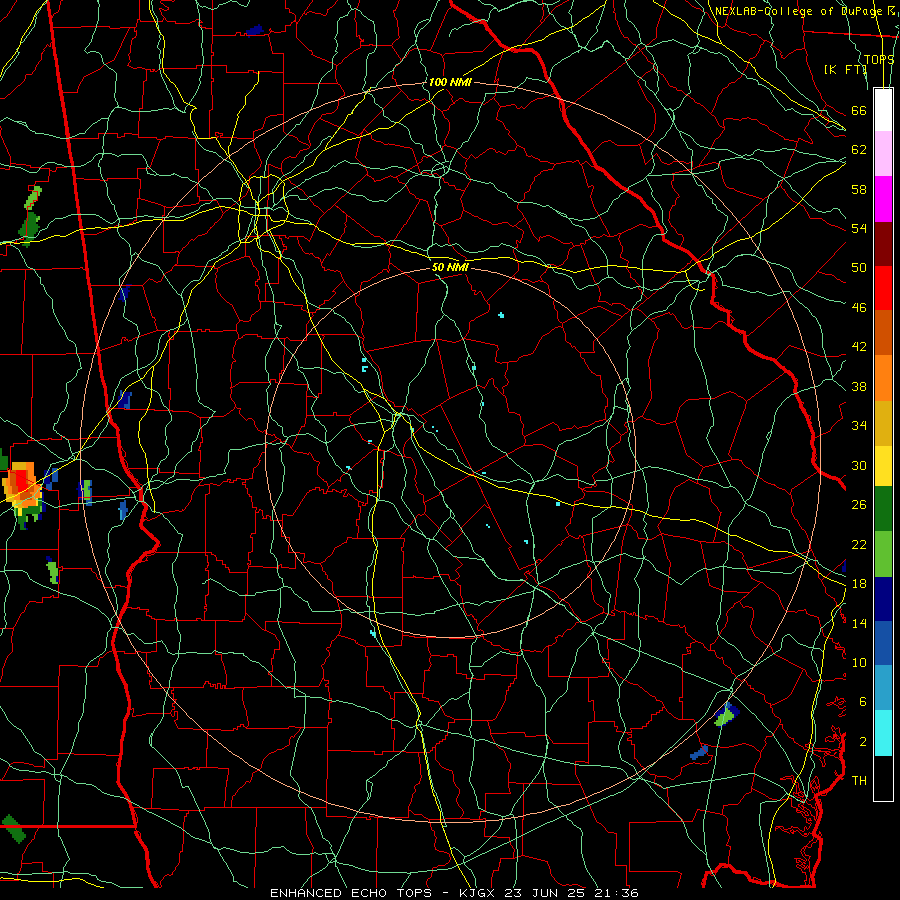Screen dimensions: 900x900
Task: Click the burnt orange legend swatch
Action: [883, 333]
